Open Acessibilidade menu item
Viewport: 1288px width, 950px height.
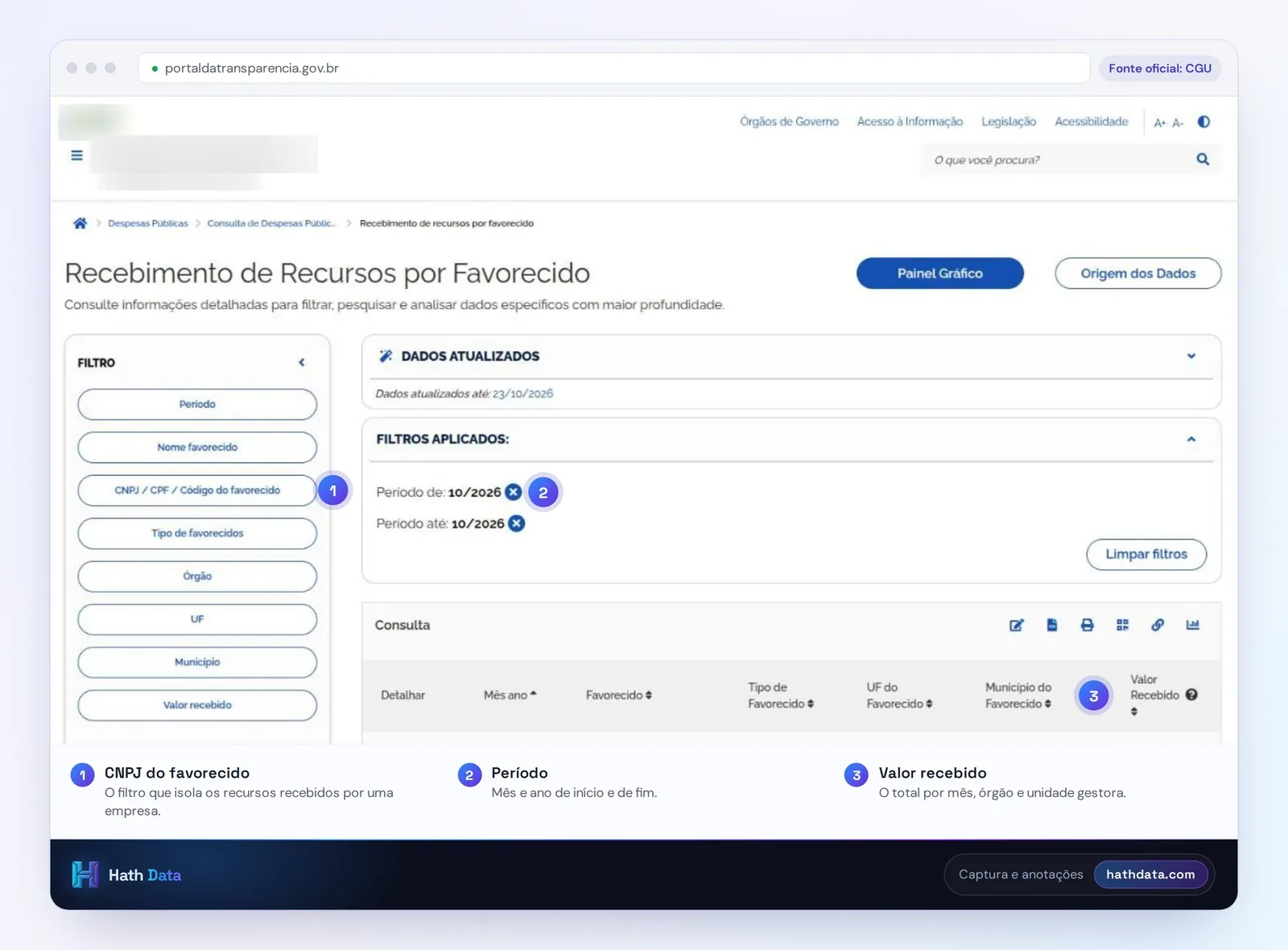[x=1092, y=122]
